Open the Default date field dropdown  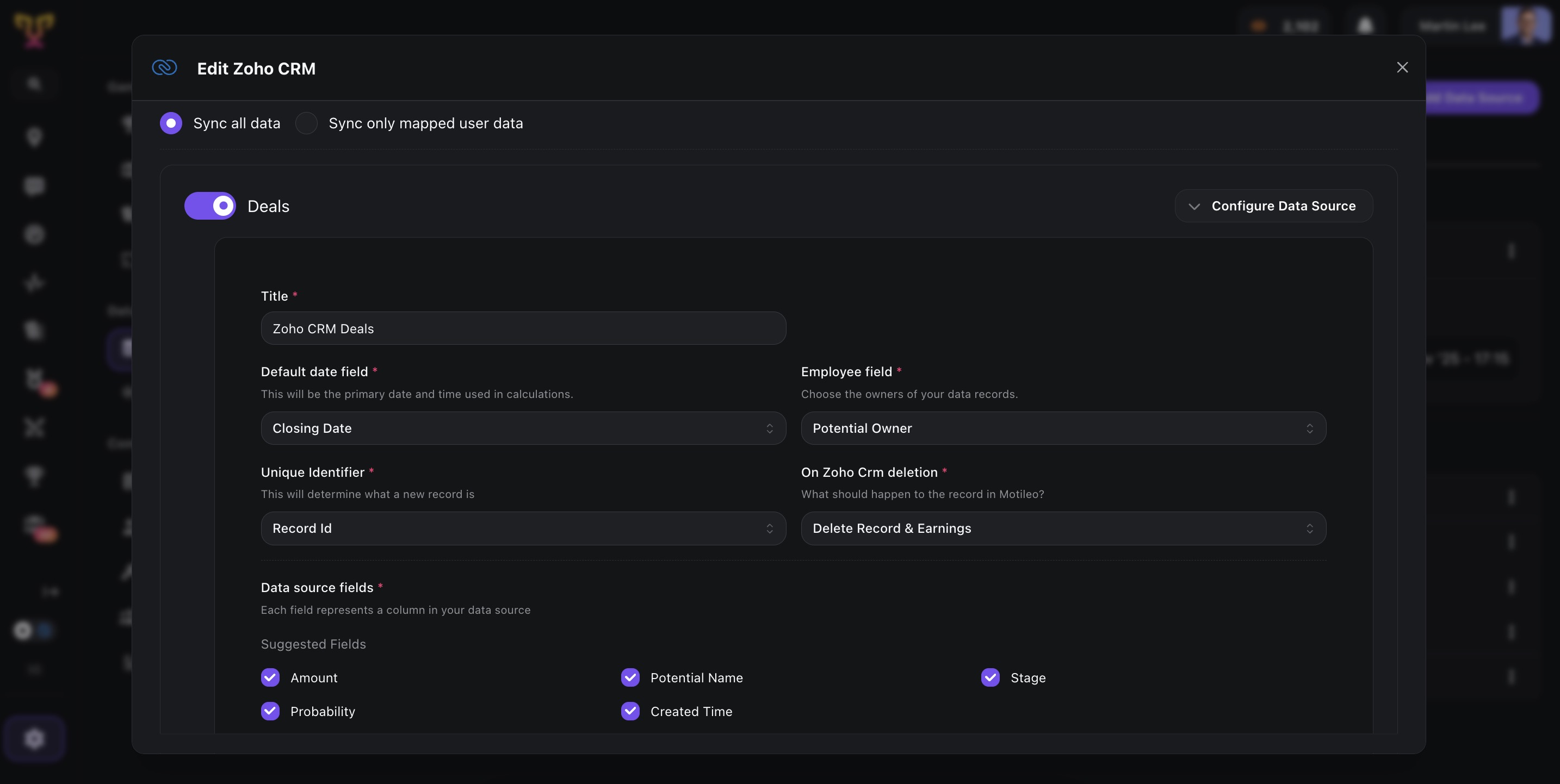[523, 428]
